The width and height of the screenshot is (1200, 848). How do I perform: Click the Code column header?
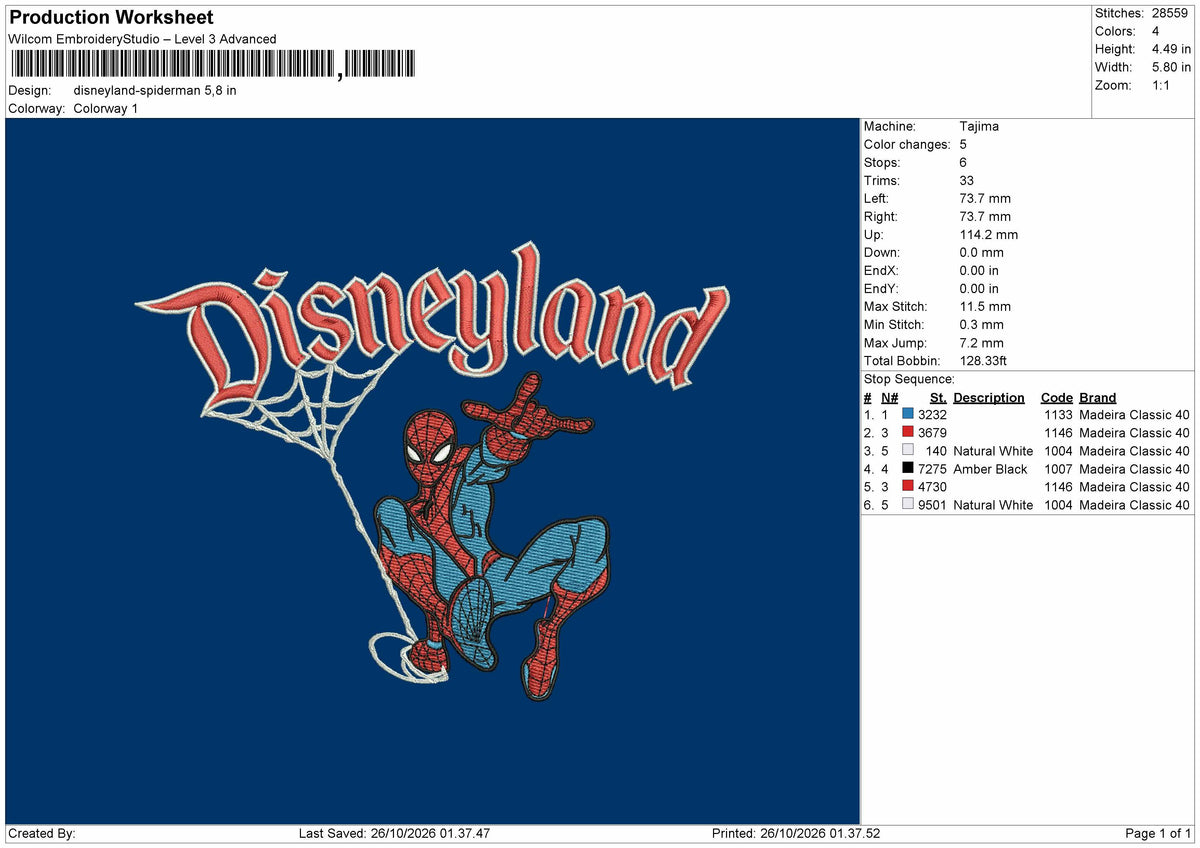click(1056, 397)
